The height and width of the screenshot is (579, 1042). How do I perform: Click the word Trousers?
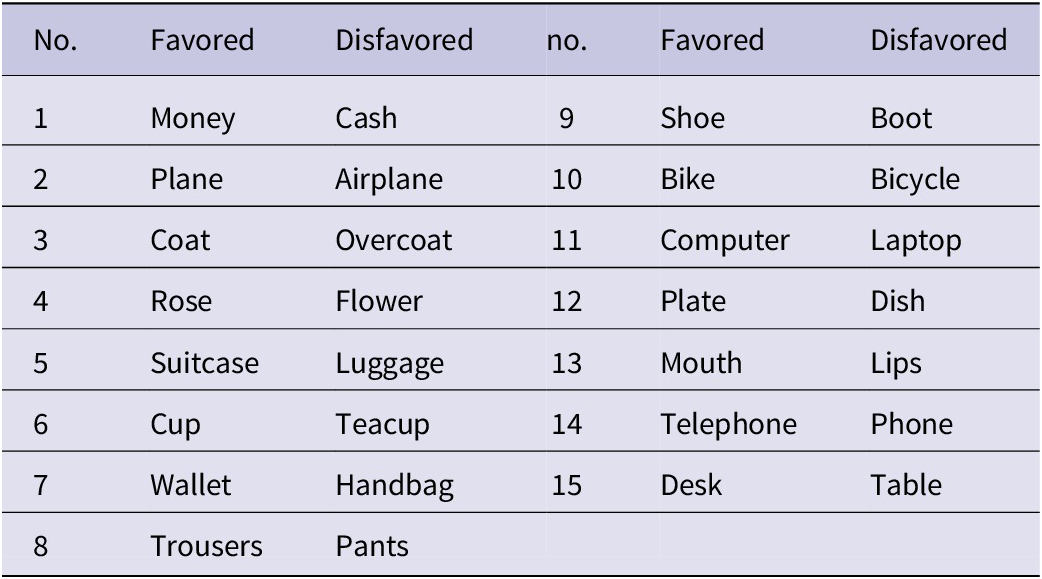(207, 546)
